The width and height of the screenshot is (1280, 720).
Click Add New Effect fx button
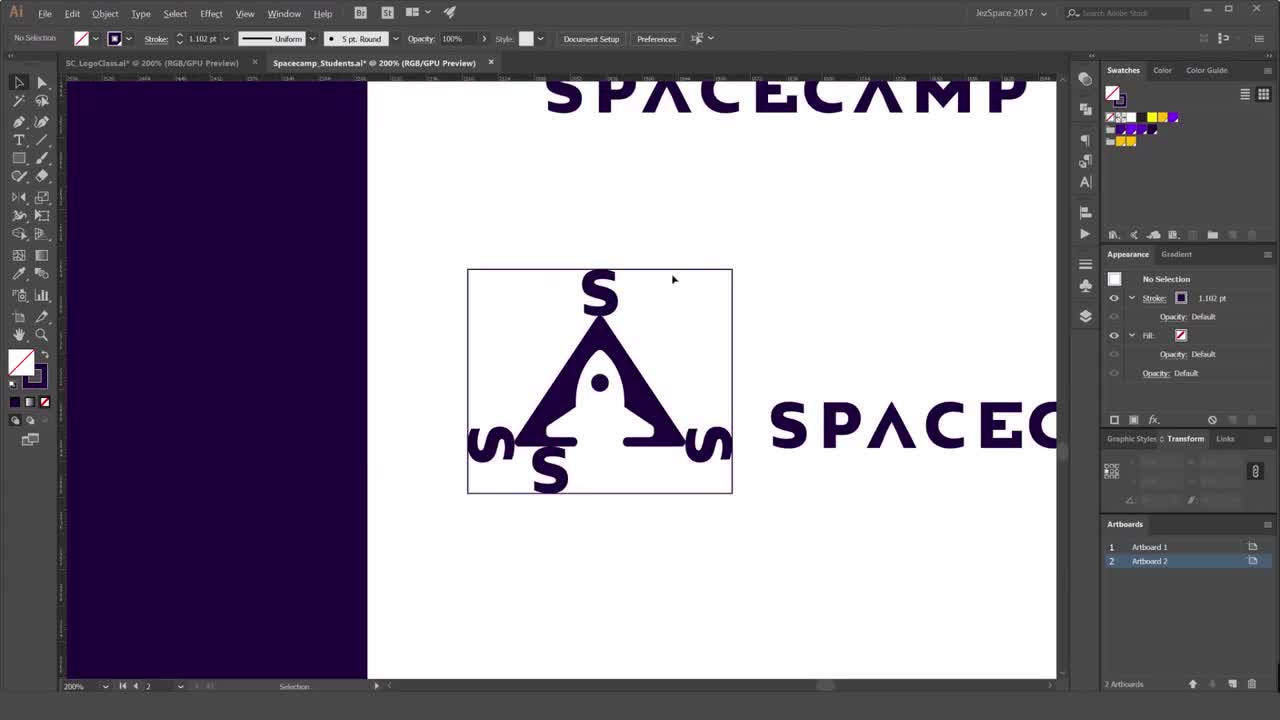coord(1153,420)
